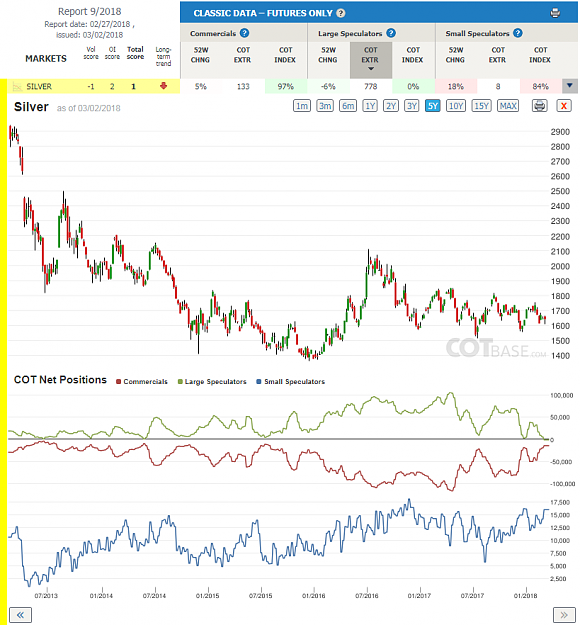The height and width of the screenshot is (625, 580).
Task: Open Large Speculators help icon
Action: point(391,33)
